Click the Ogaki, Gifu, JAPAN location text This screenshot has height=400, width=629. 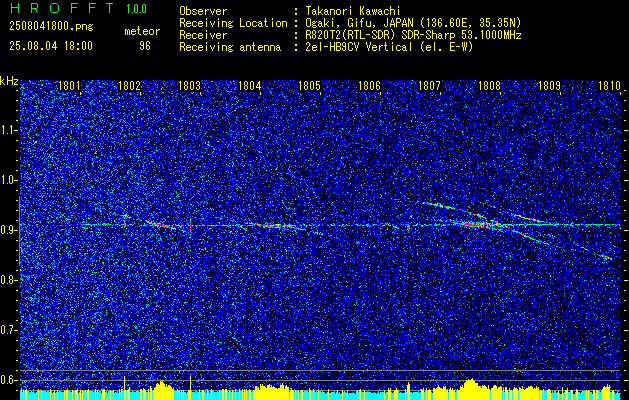click(411, 23)
